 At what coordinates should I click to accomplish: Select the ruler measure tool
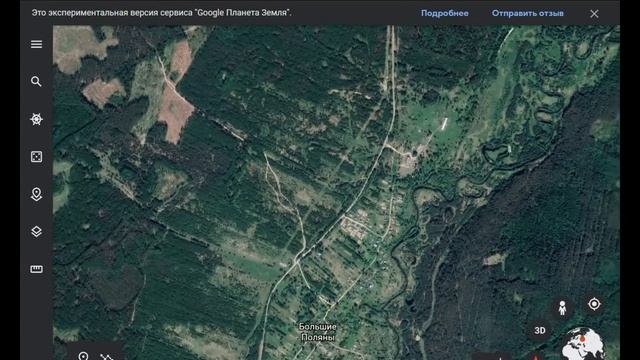click(36, 269)
